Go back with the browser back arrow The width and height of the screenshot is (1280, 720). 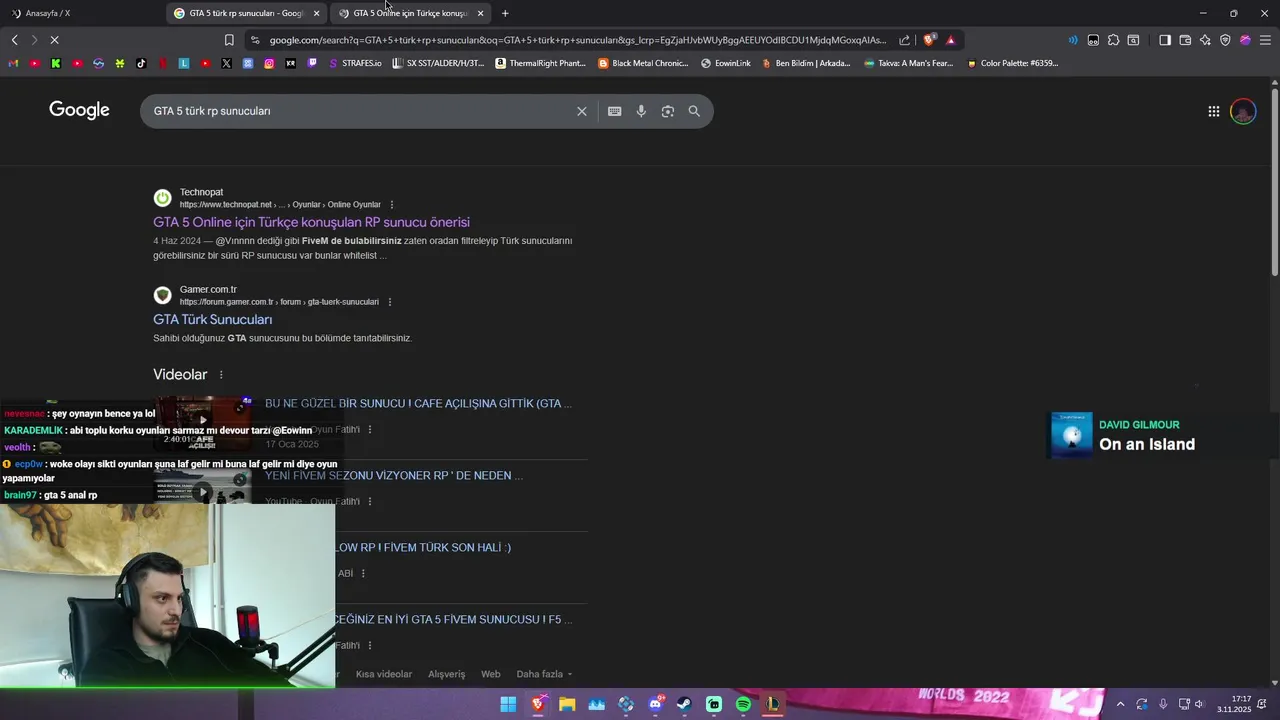(14, 40)
